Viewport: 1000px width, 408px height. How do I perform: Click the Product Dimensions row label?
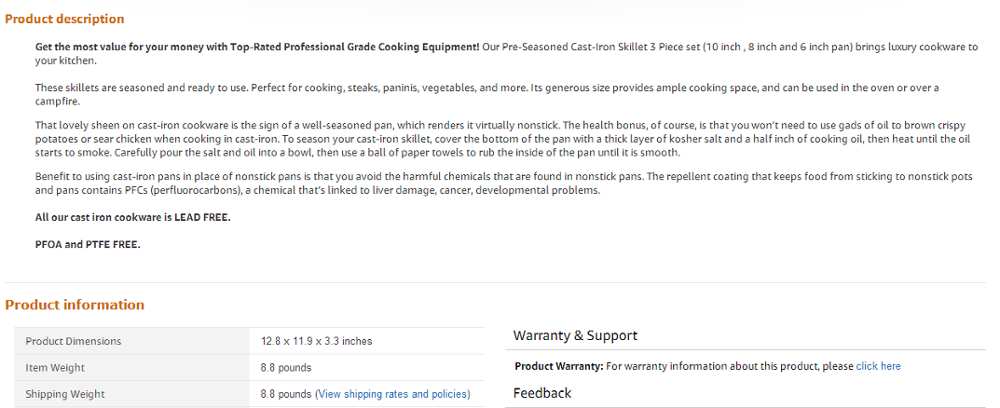click(73, 341)
